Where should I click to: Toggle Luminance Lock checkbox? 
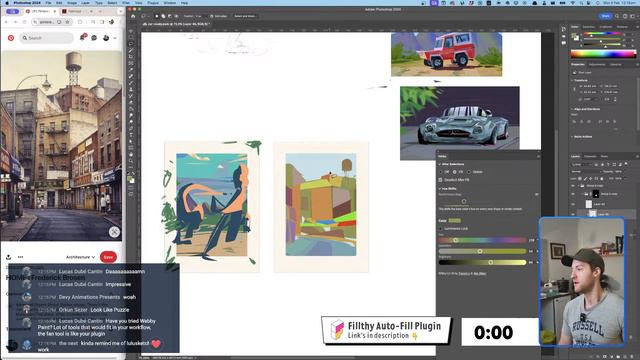click(440, 229)
